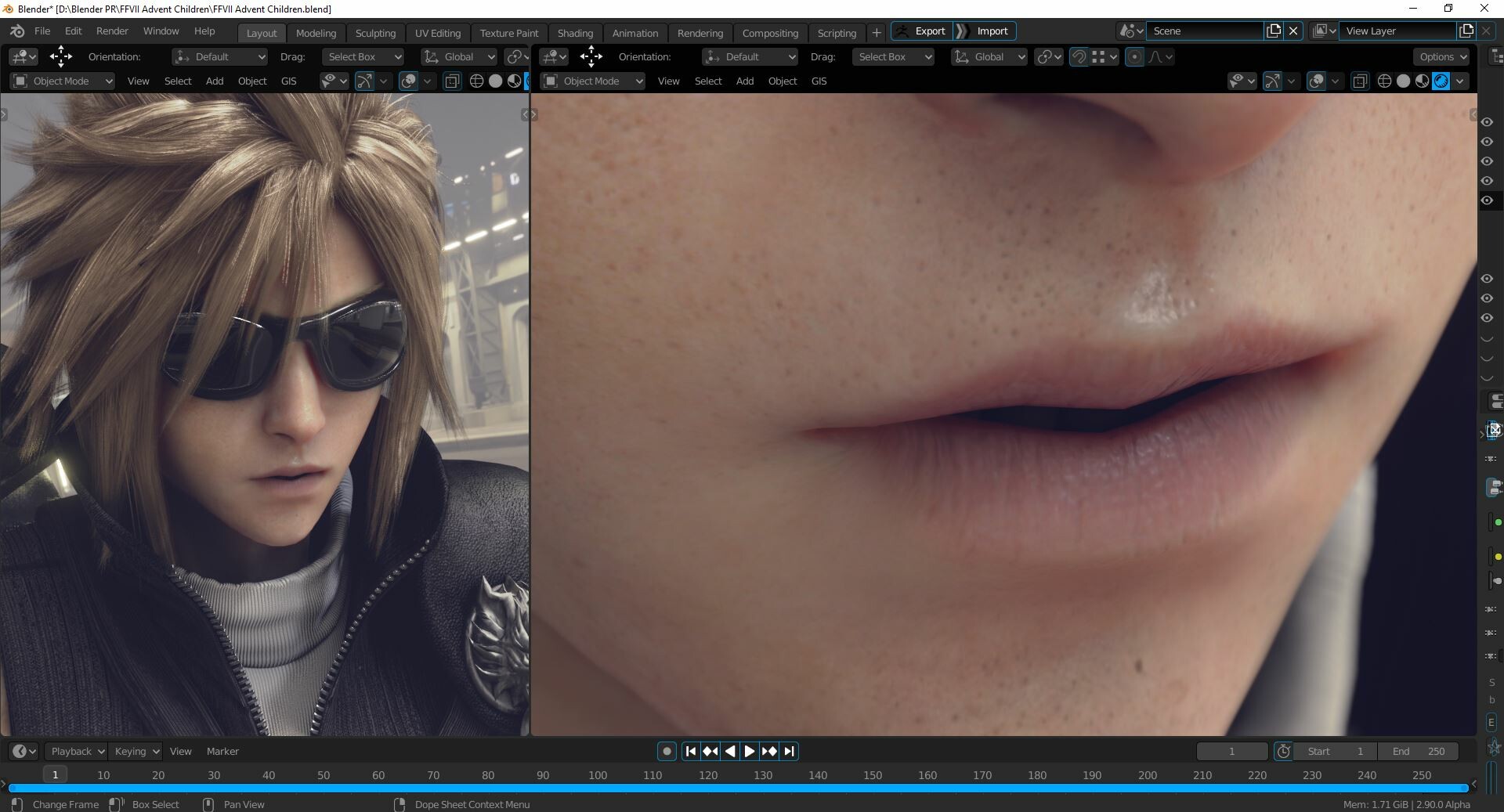Select rendered shading in right viewport
The height and width of the screenshot is (812, 1504).
click(x=1441, y=81)
